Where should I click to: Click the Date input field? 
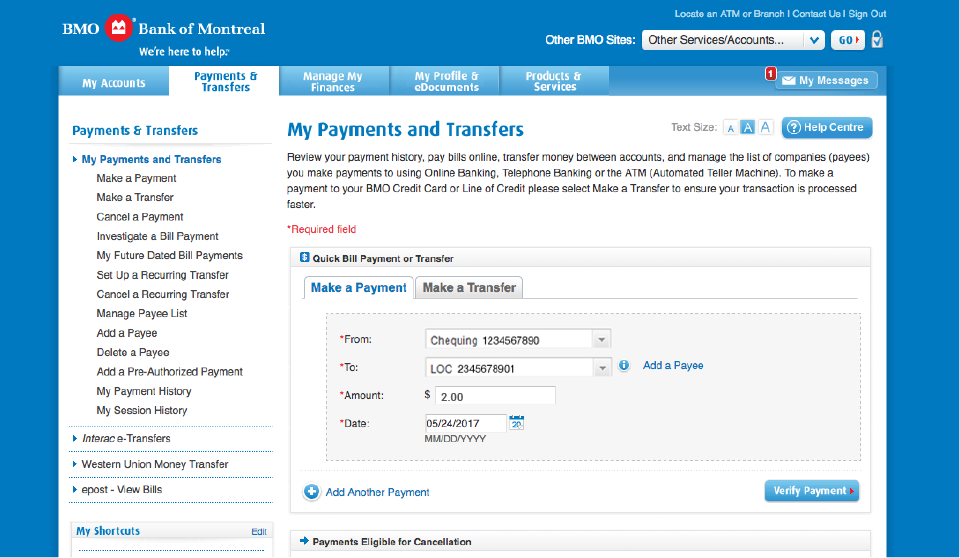[x=465, y=423]
